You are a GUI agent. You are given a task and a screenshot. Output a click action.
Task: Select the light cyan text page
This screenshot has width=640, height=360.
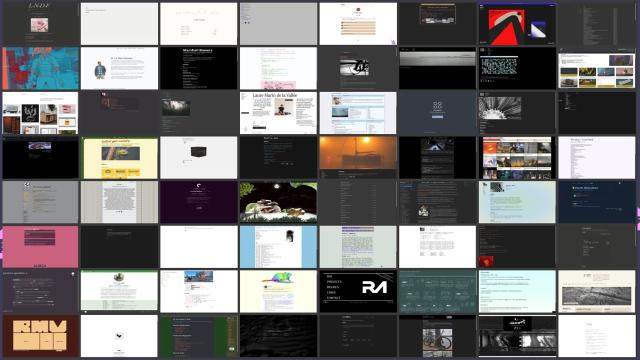coord(517,291)
